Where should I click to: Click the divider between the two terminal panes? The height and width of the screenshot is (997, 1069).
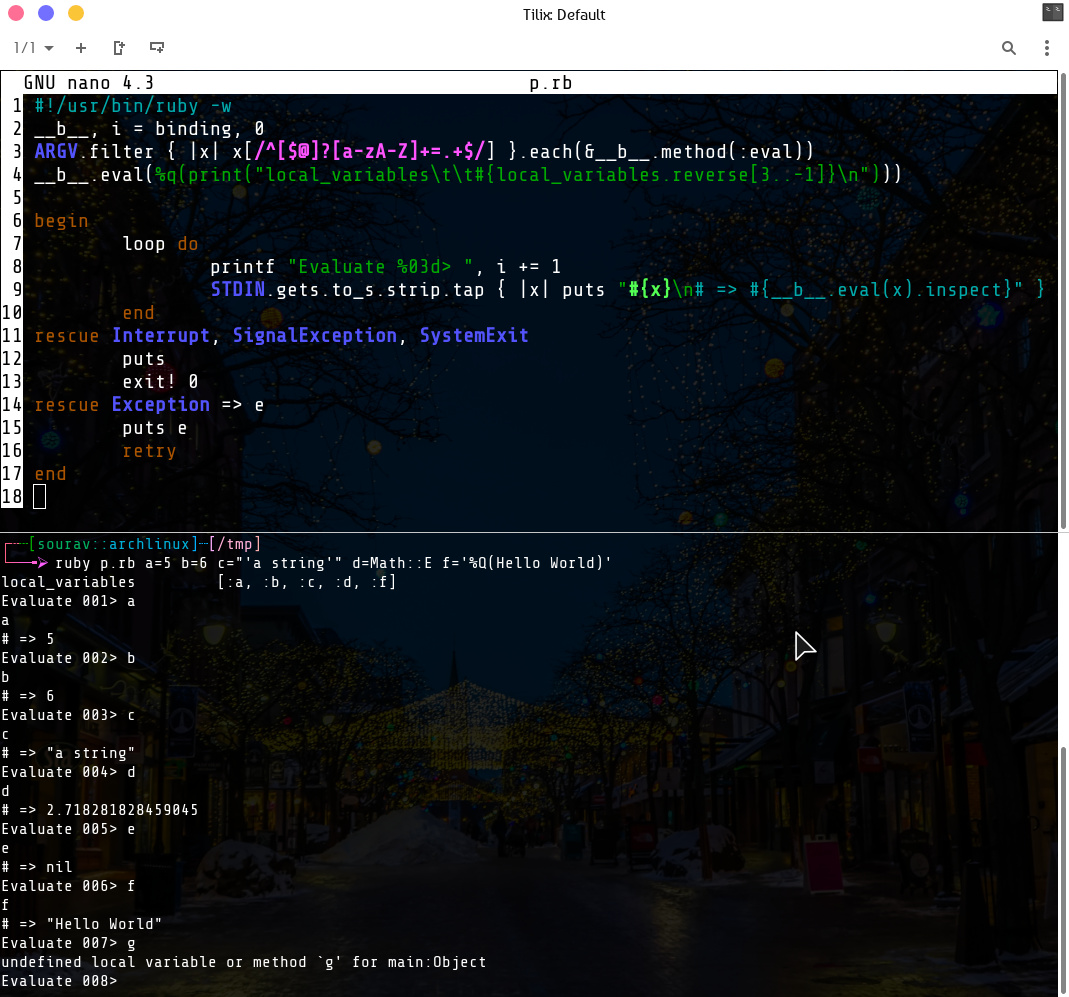pos(530,533)
